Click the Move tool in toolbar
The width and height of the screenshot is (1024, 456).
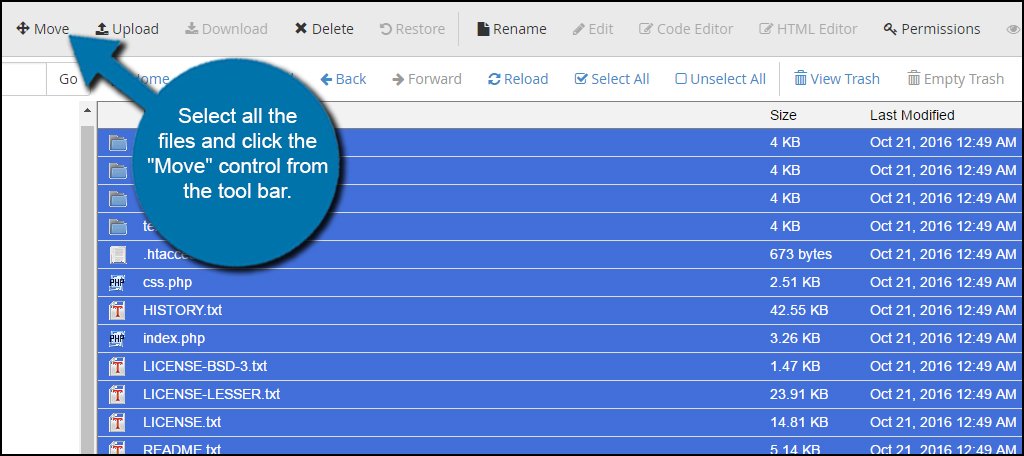pyautogui.click(x=43, y=29)
